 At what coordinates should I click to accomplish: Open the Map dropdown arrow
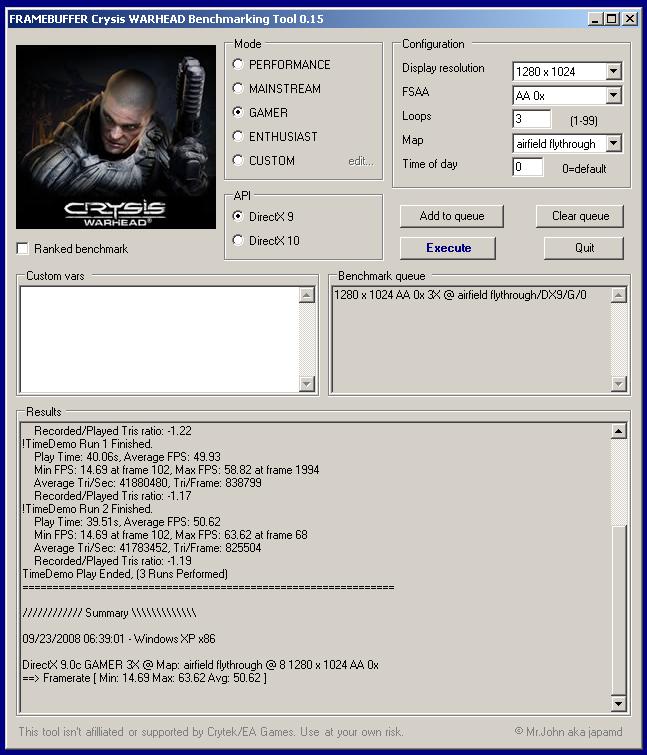tap(613, 143)
